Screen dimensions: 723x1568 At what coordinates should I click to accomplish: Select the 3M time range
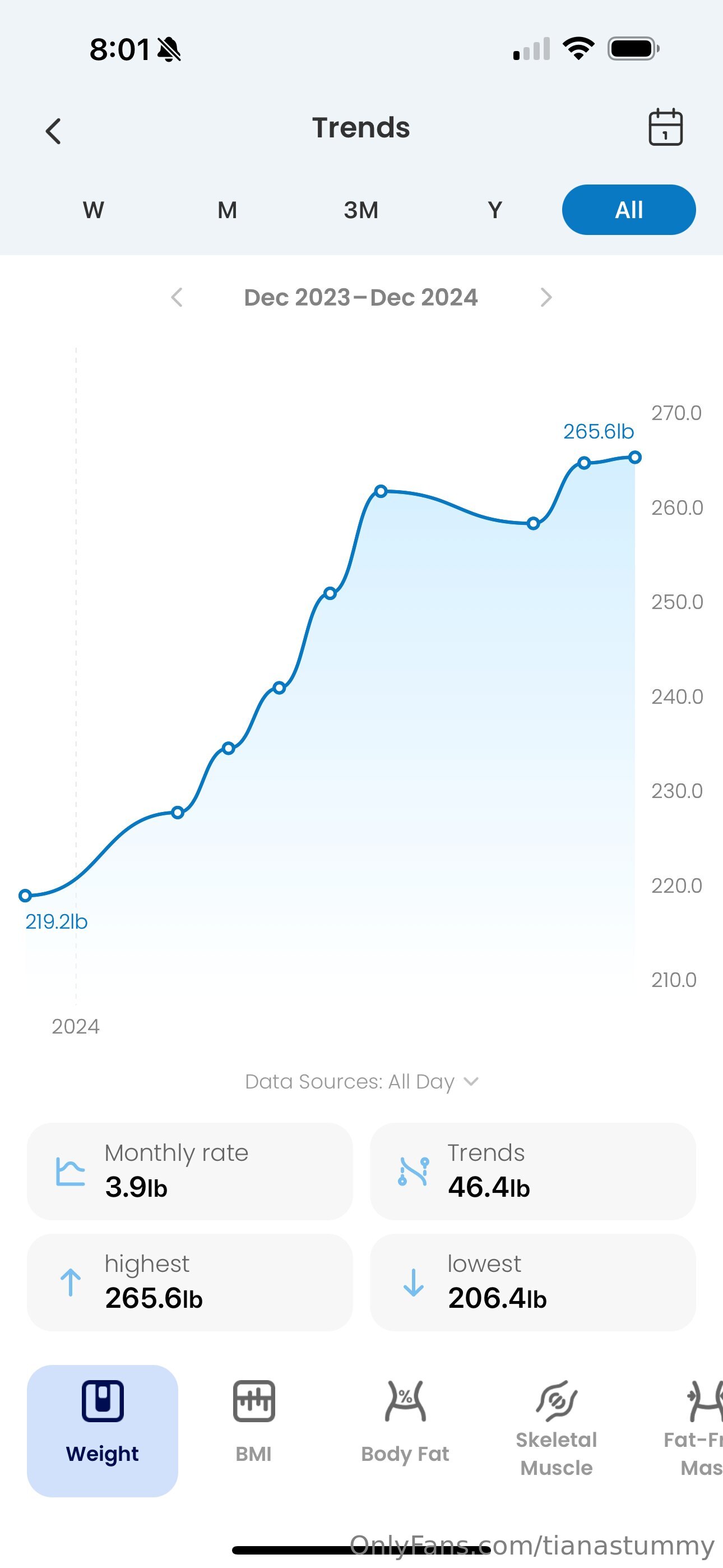click(x=361, y=210)
